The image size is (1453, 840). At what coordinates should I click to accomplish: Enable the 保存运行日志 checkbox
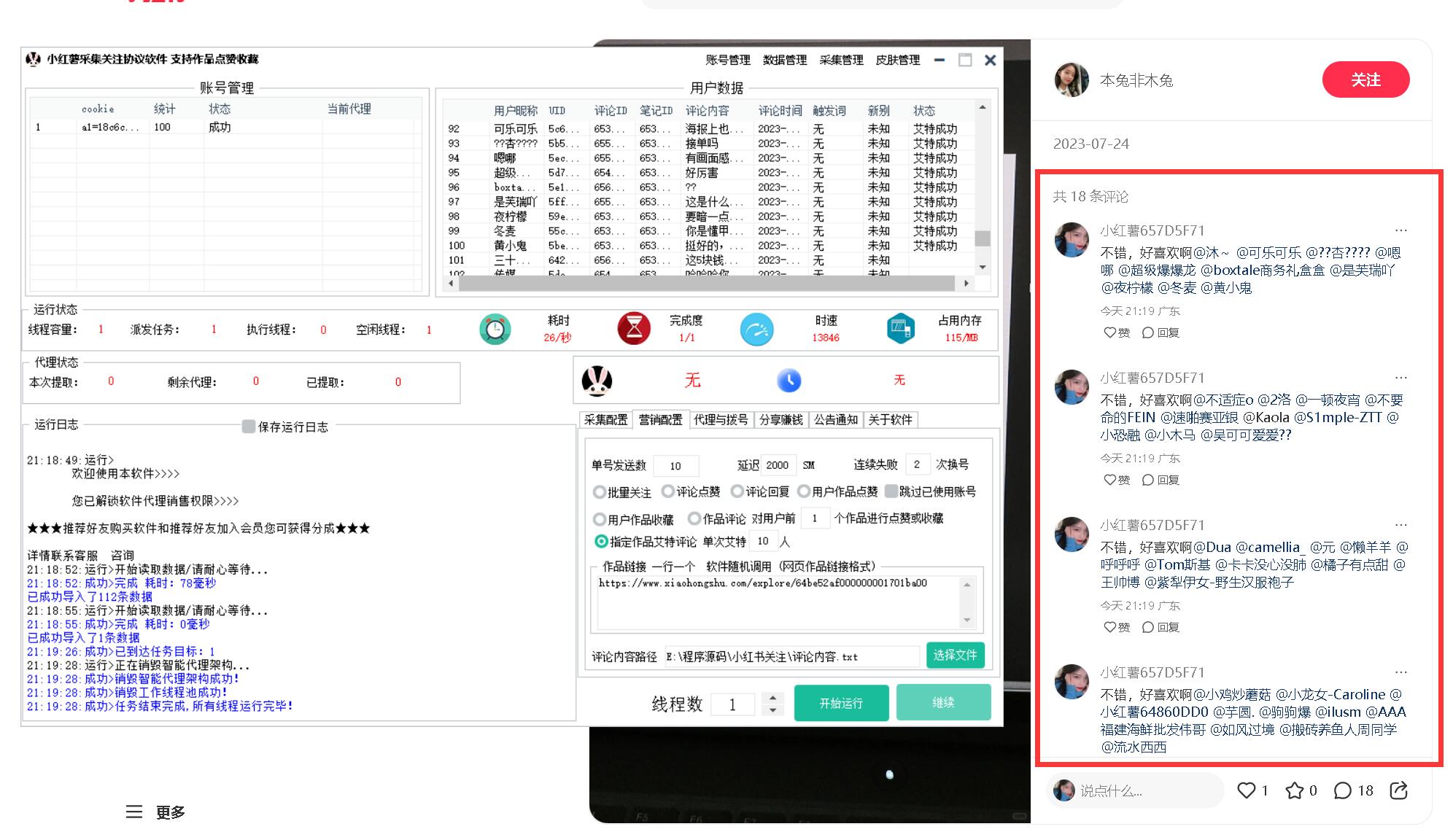point(249,427)
